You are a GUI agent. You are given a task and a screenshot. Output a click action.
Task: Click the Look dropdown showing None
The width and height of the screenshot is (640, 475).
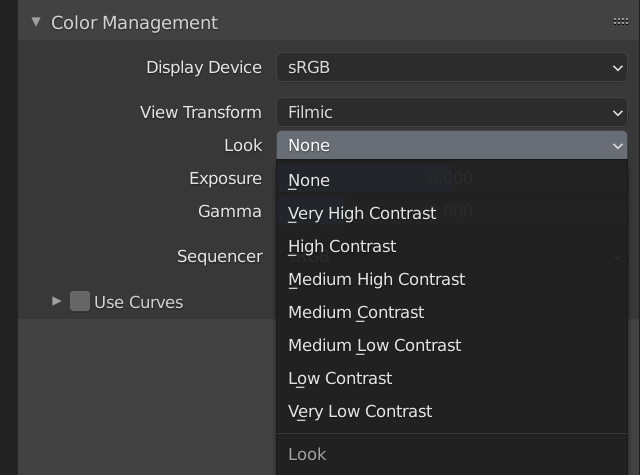(x=450, y=145)
